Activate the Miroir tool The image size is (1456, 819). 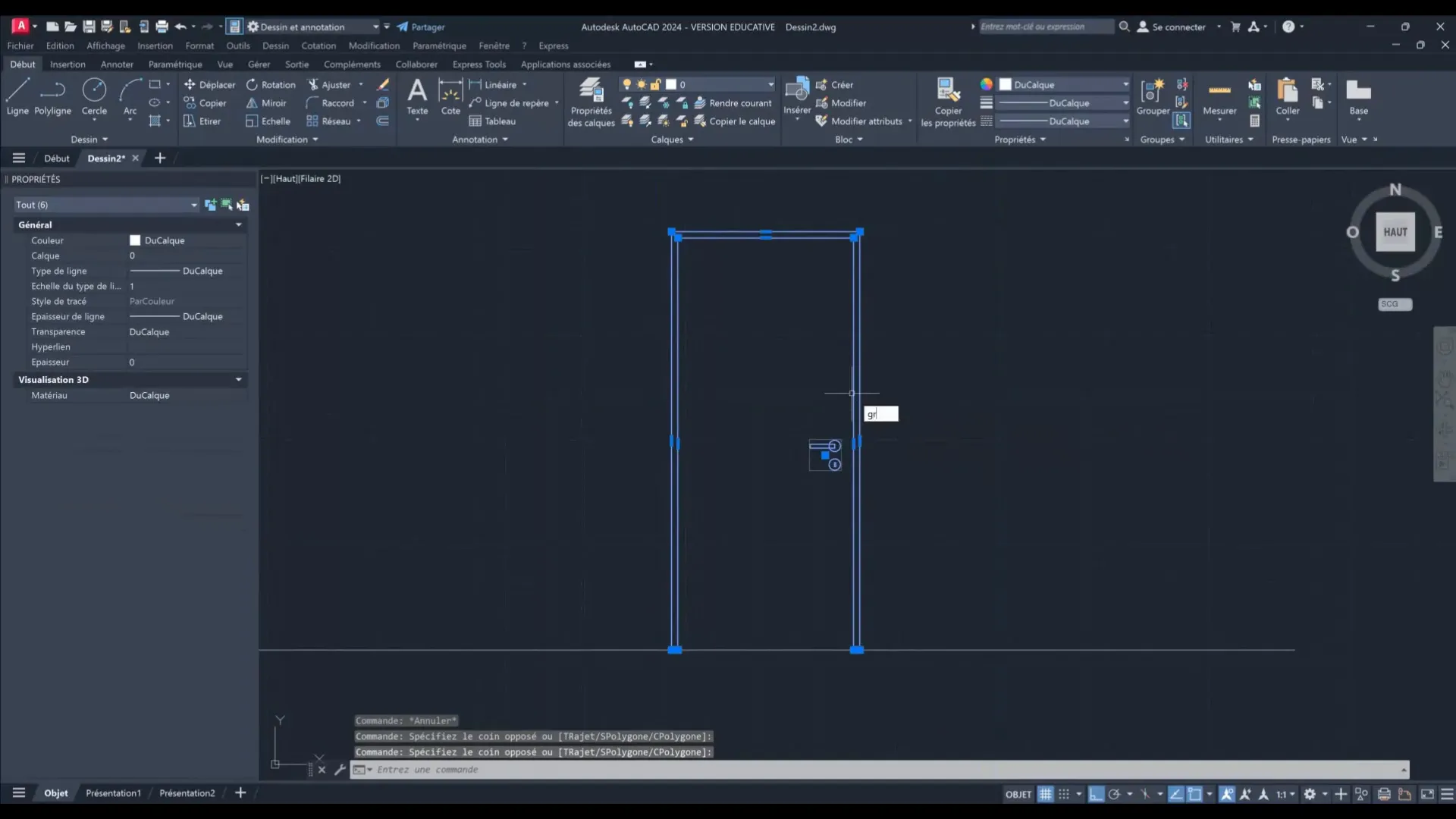point(266,102)
